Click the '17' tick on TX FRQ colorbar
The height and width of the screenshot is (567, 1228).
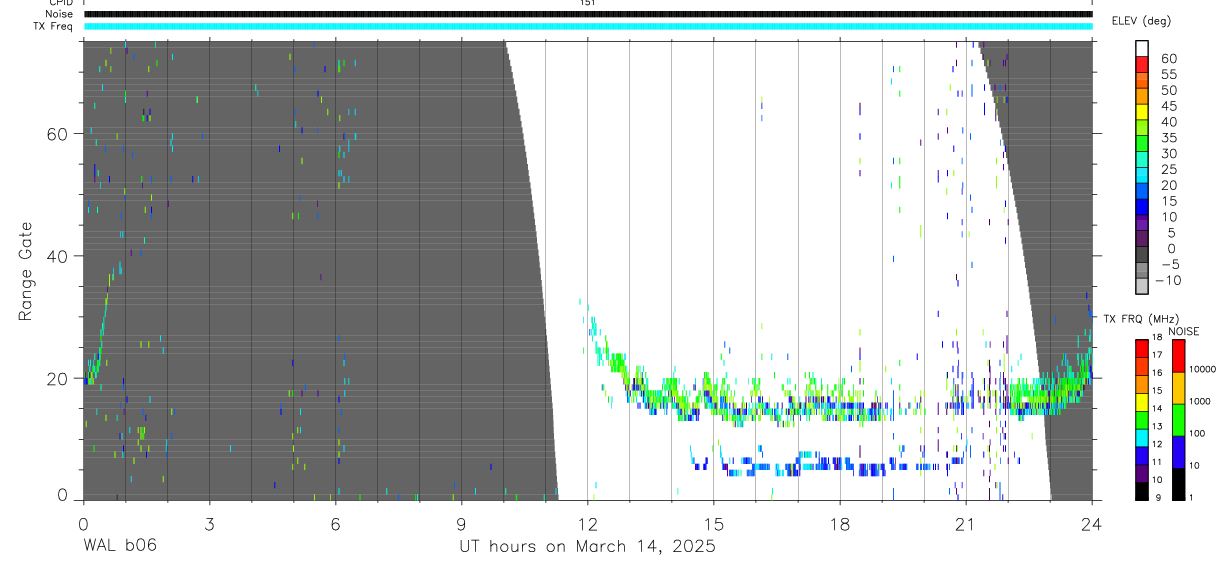tap(1158, 355)
